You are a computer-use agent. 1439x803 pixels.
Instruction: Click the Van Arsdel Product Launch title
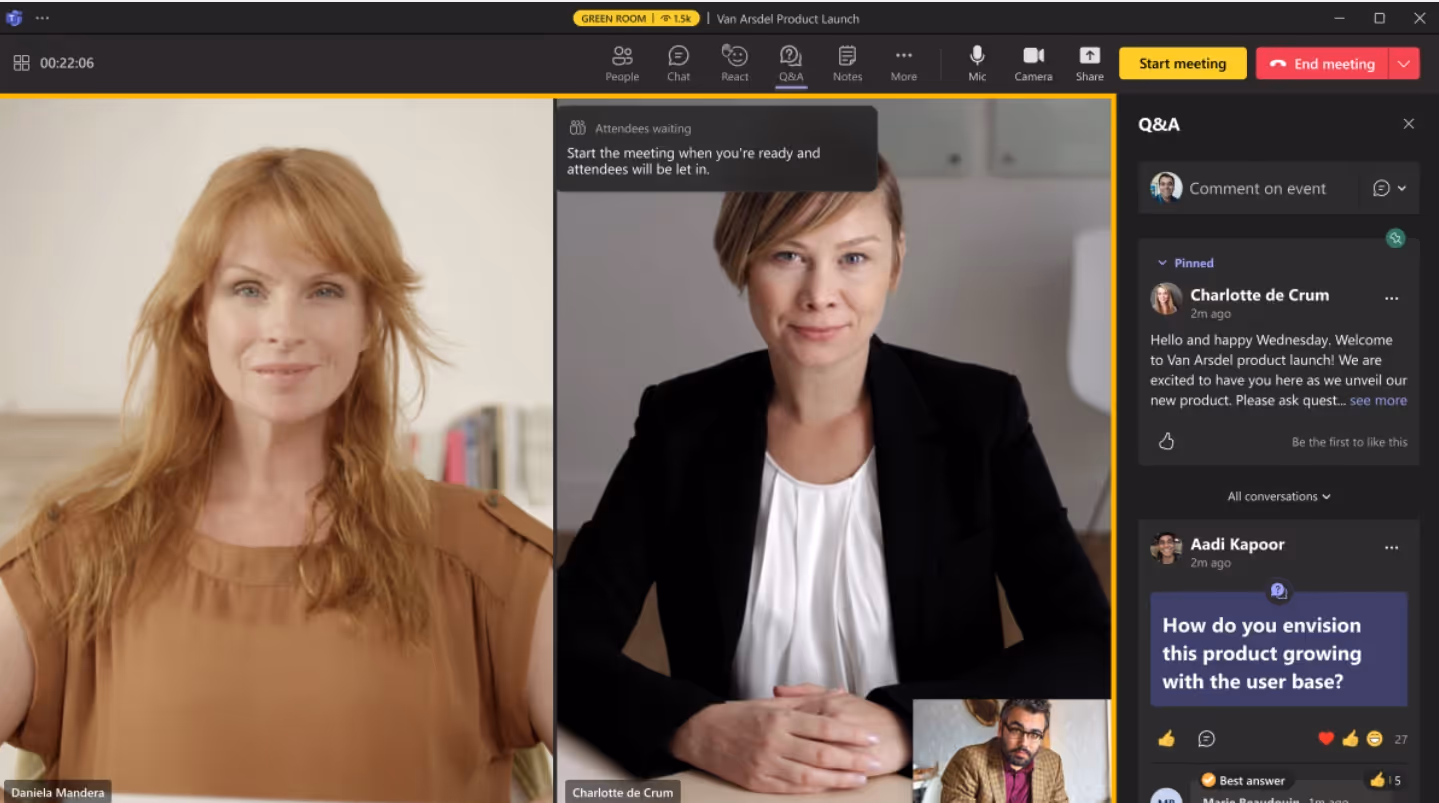[x=788, y=18]
